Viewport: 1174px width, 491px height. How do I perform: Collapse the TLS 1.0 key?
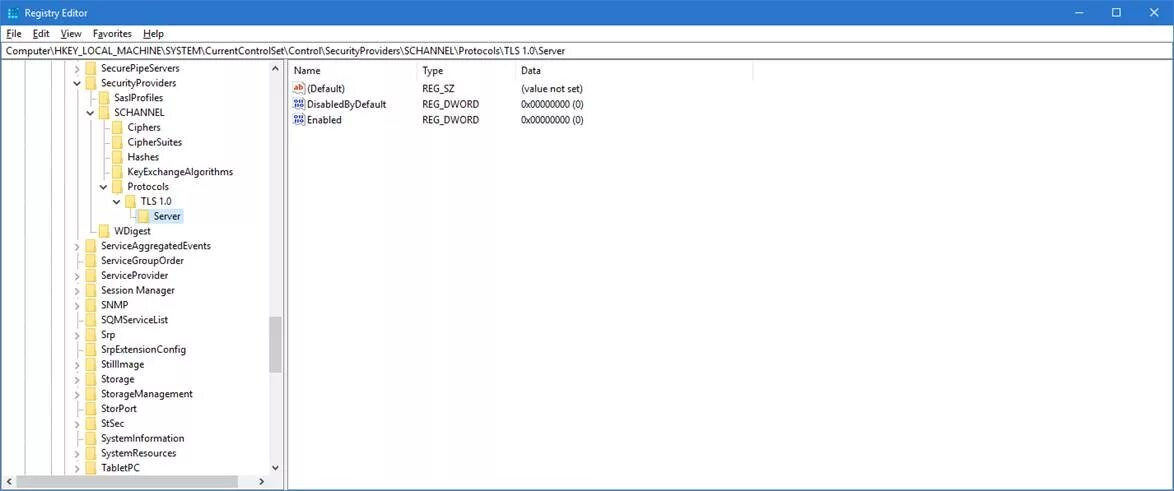tap(117, 201)
